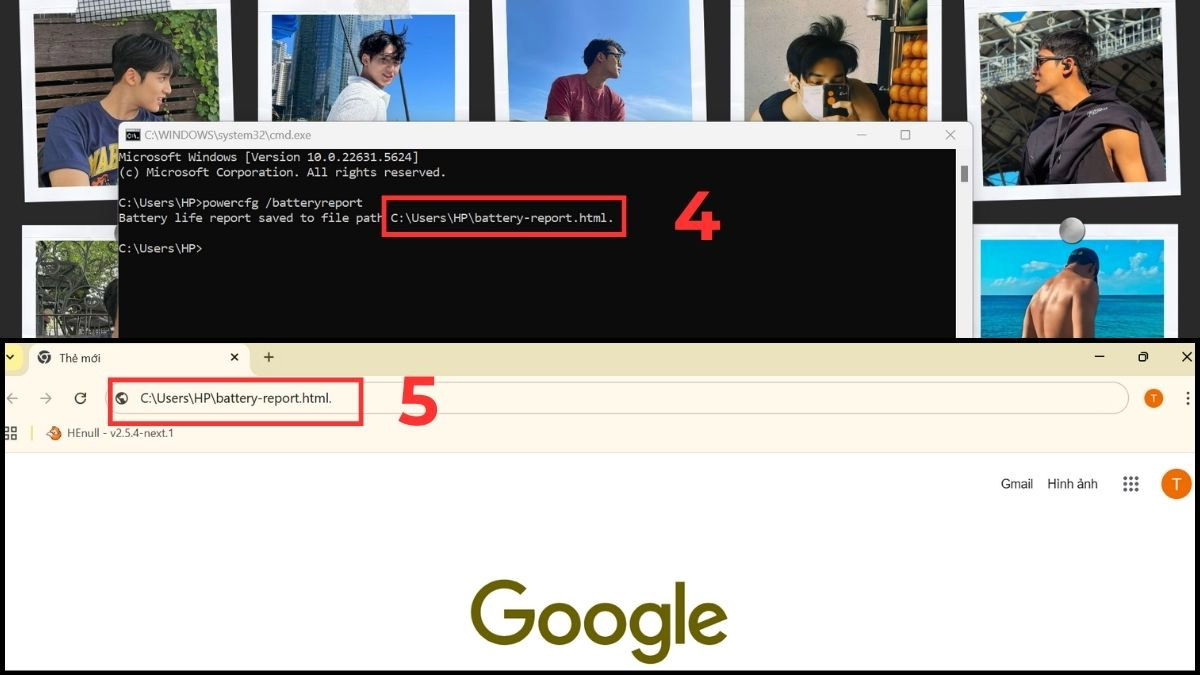Open the bookmarks bar apps grid icon

tap(11, 433)
